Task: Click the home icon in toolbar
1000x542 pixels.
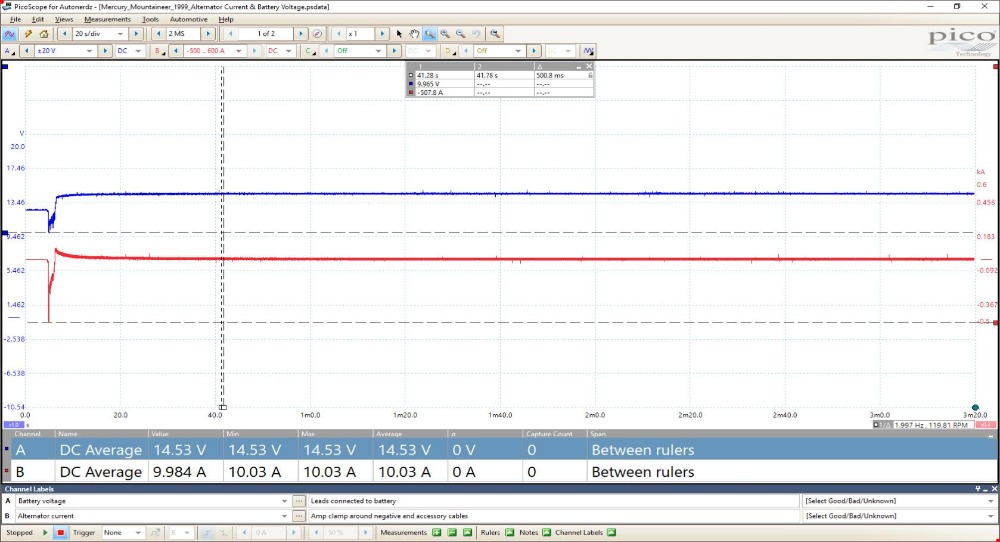Action: [45, 34]
